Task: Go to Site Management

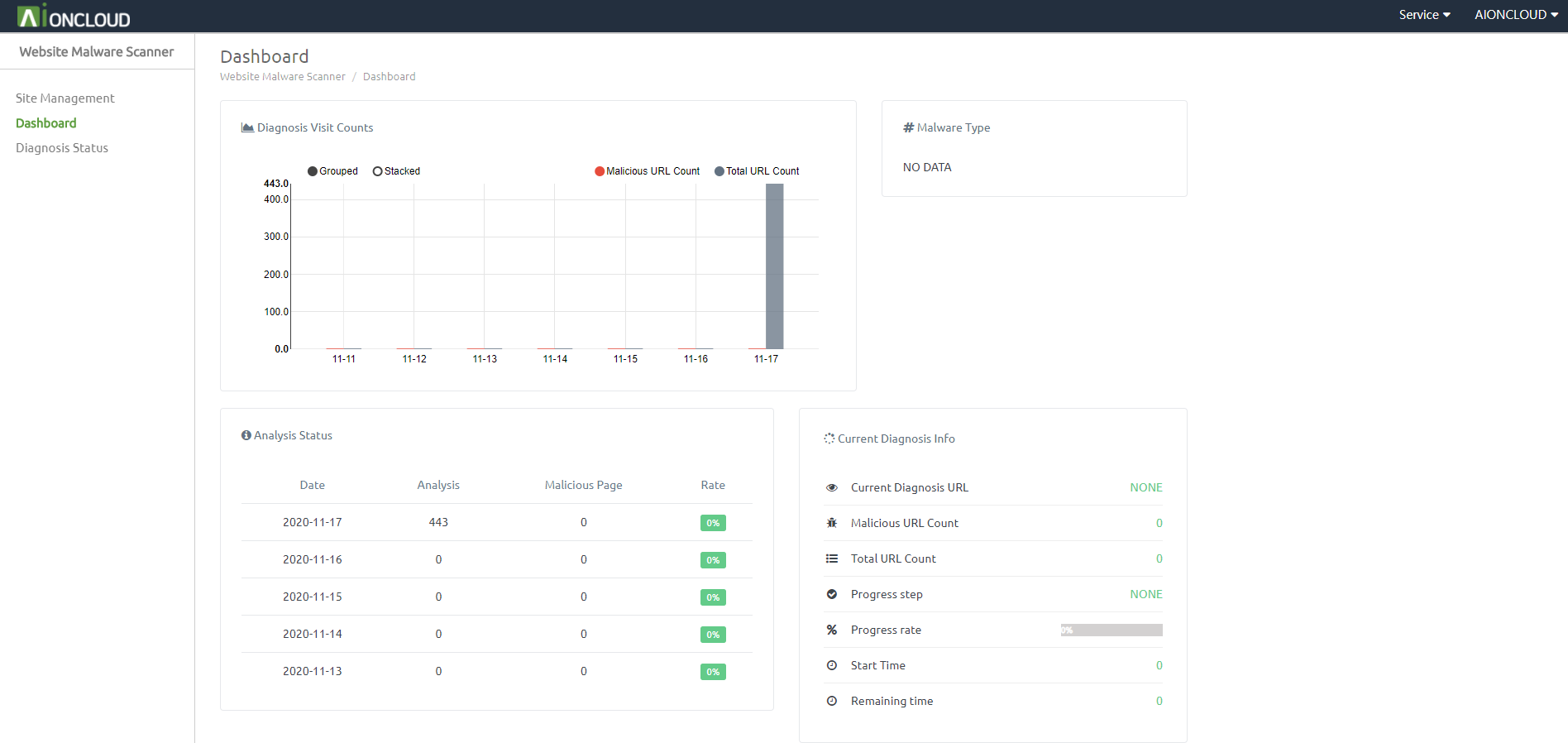Action: point(65,98)
